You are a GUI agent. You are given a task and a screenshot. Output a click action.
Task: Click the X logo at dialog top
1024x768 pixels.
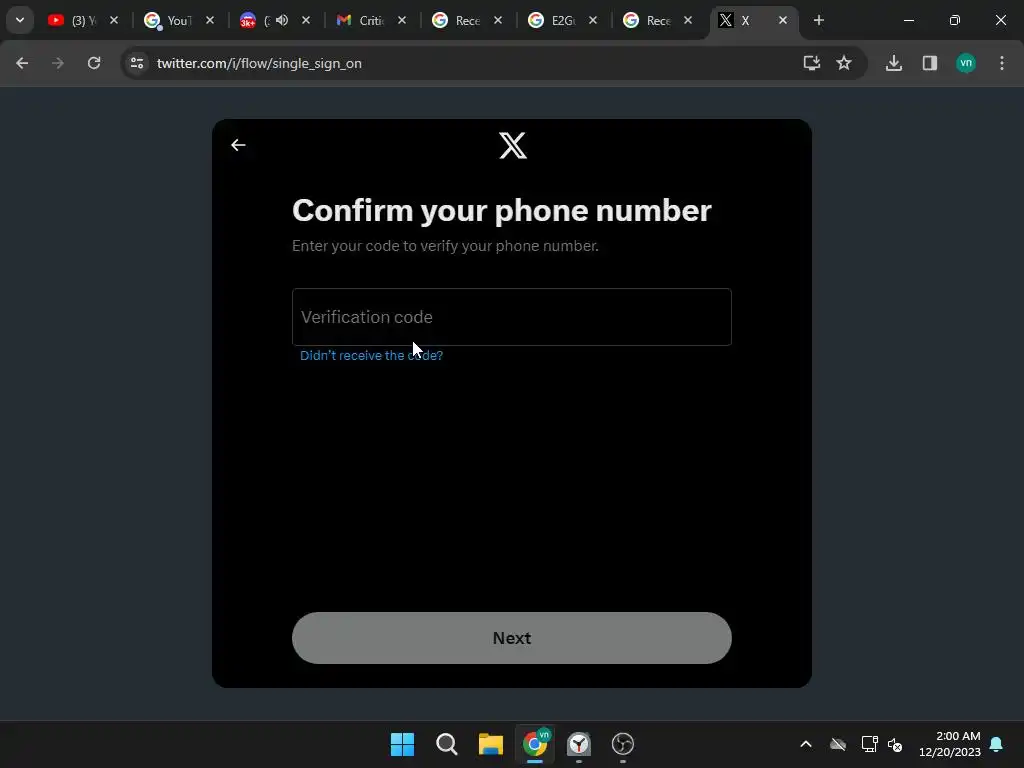[x=513, y=145]
